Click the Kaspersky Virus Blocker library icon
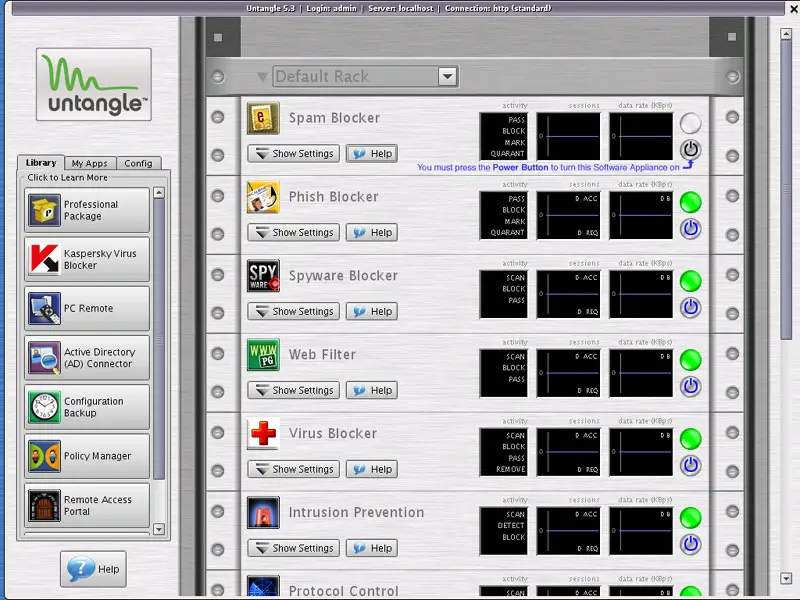Image resolution: width=800 pixels, height=600 pixels. [45, 260]
